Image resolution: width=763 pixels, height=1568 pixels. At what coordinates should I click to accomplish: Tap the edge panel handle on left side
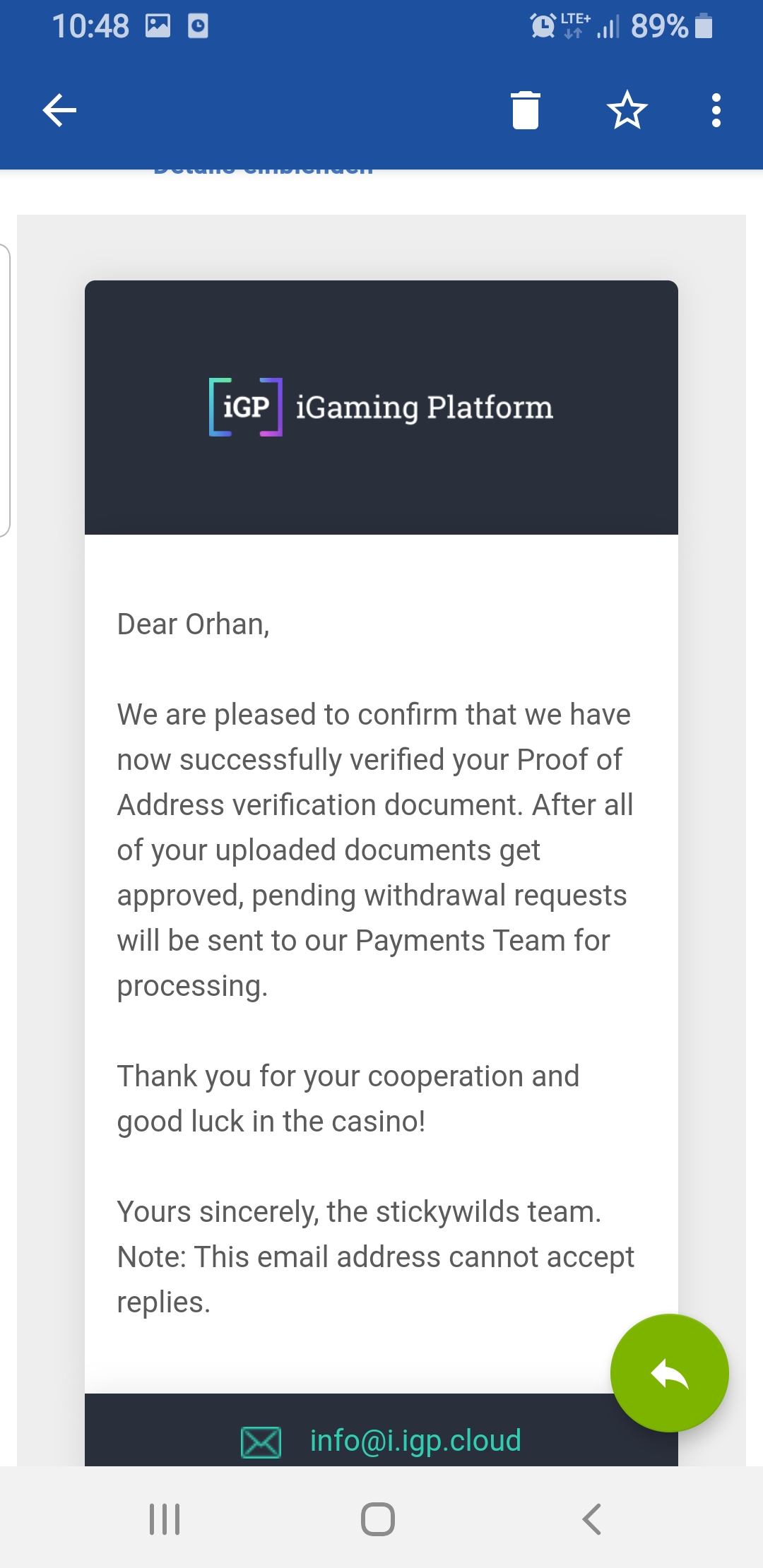coord(4,390)
